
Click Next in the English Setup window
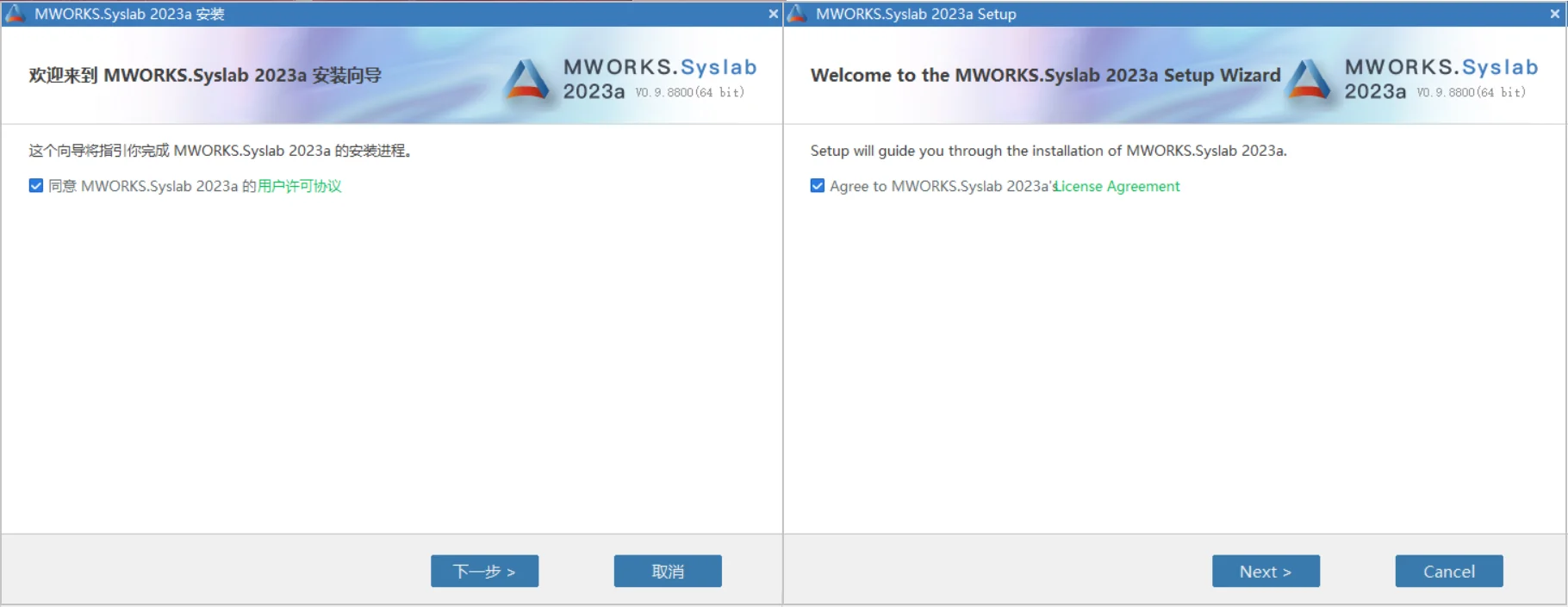[1266, 571]
